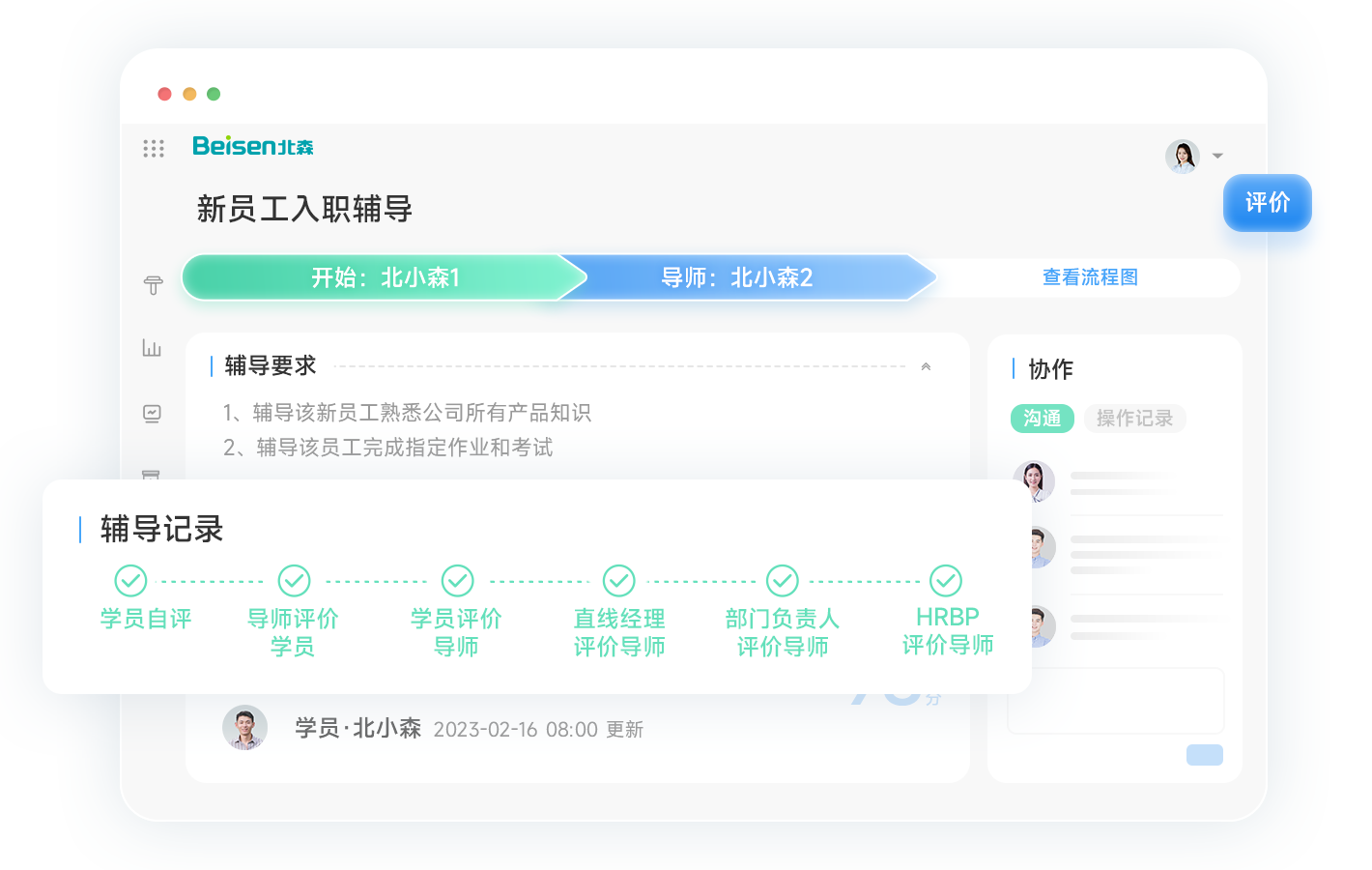Click the HRBP评价导师 check circle
The width and height of the screenshot is (1372, 870).
(946, 581)
